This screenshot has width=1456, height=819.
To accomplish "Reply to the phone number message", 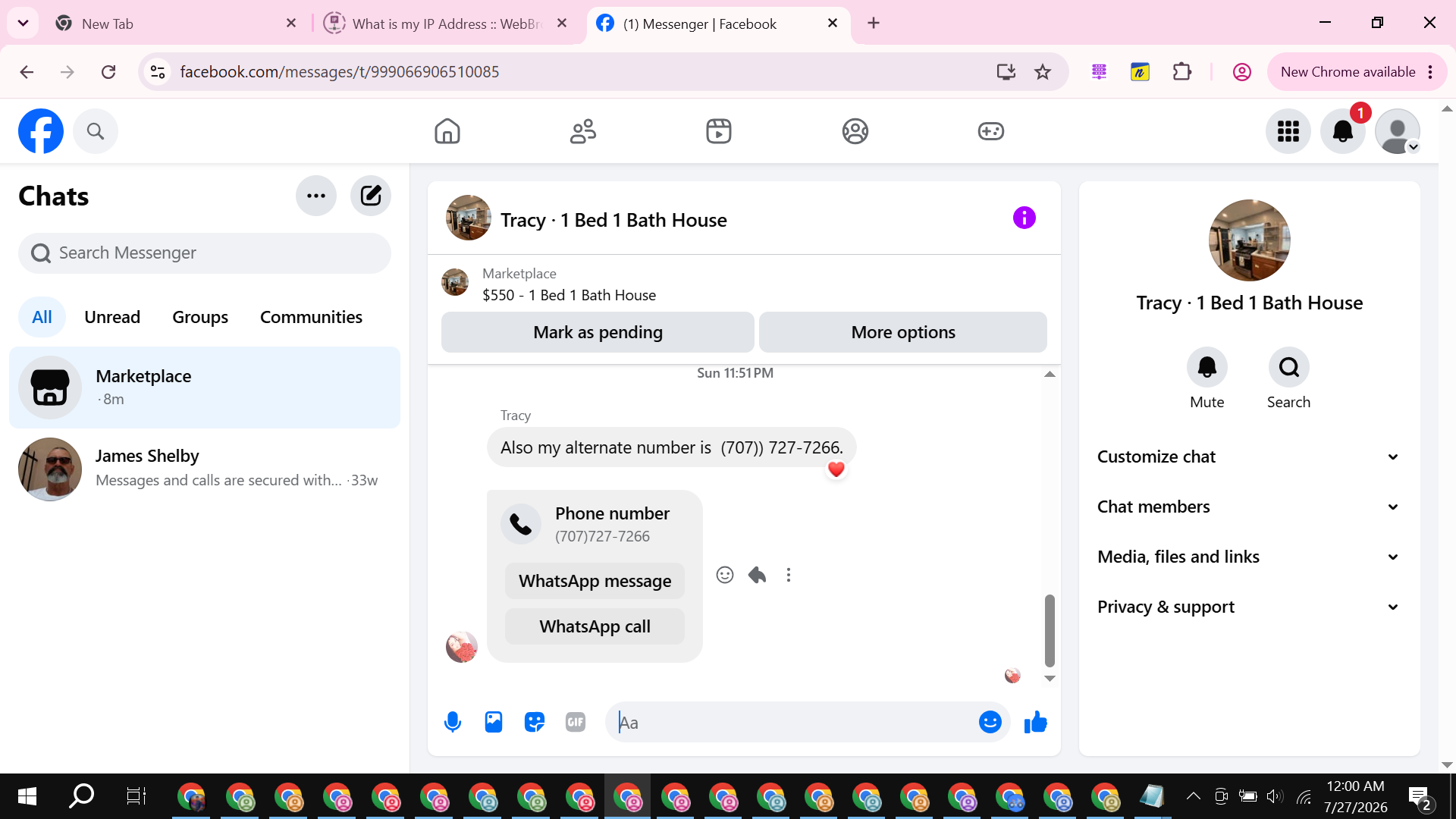I will [x=757, y=575].
